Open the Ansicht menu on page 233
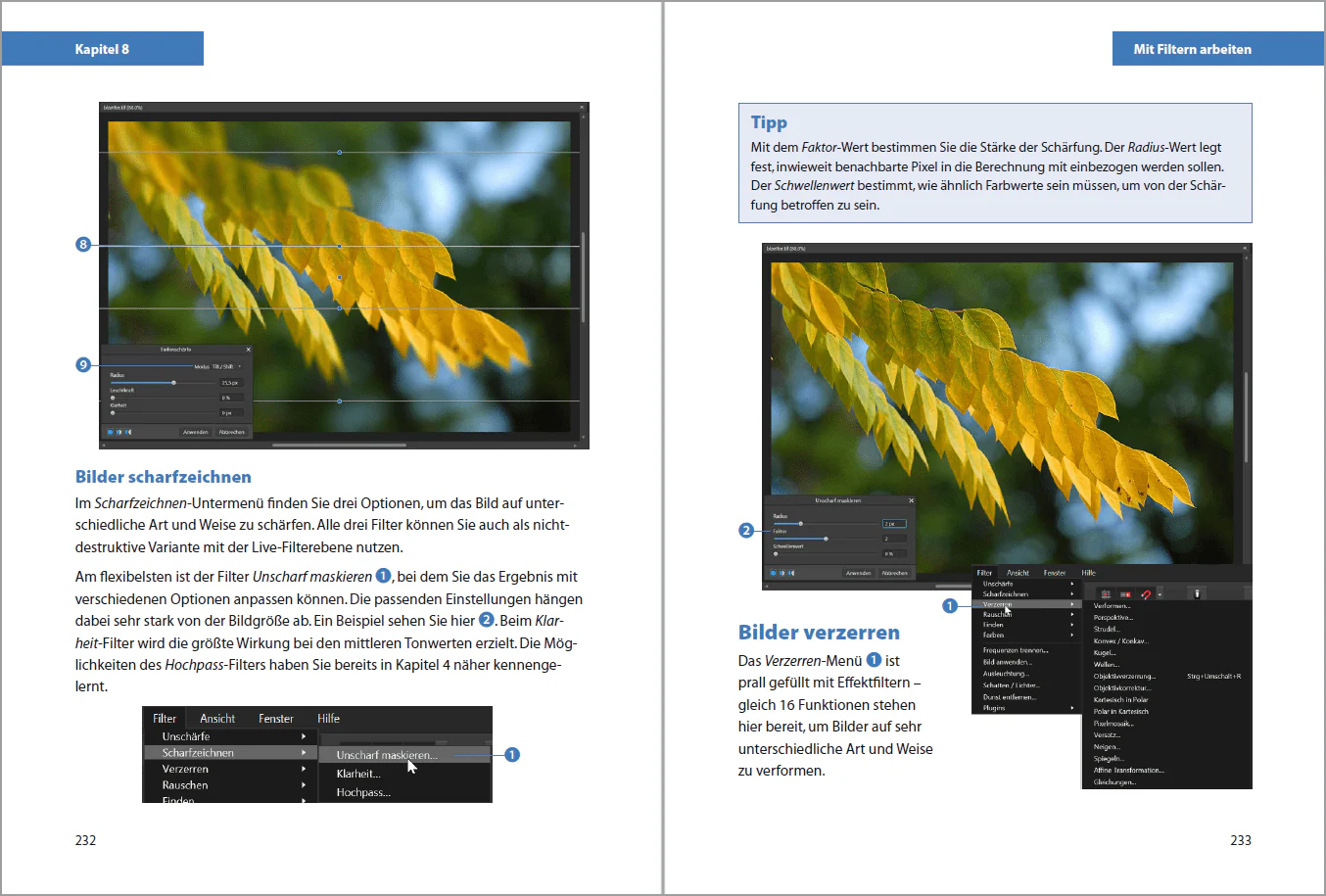The width and height of the screenshot is (1326, 896). (x=1018, y=573)
